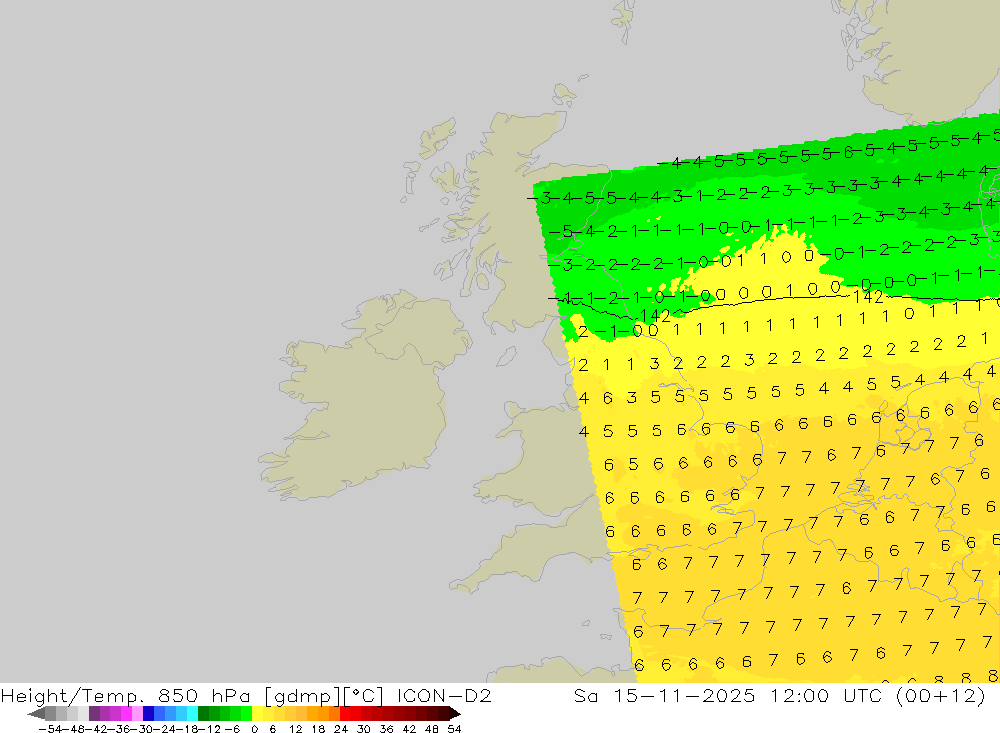1000x733 pixels.
Task: Click the '0' legend scale label
Action: click(x=254, y=729)
